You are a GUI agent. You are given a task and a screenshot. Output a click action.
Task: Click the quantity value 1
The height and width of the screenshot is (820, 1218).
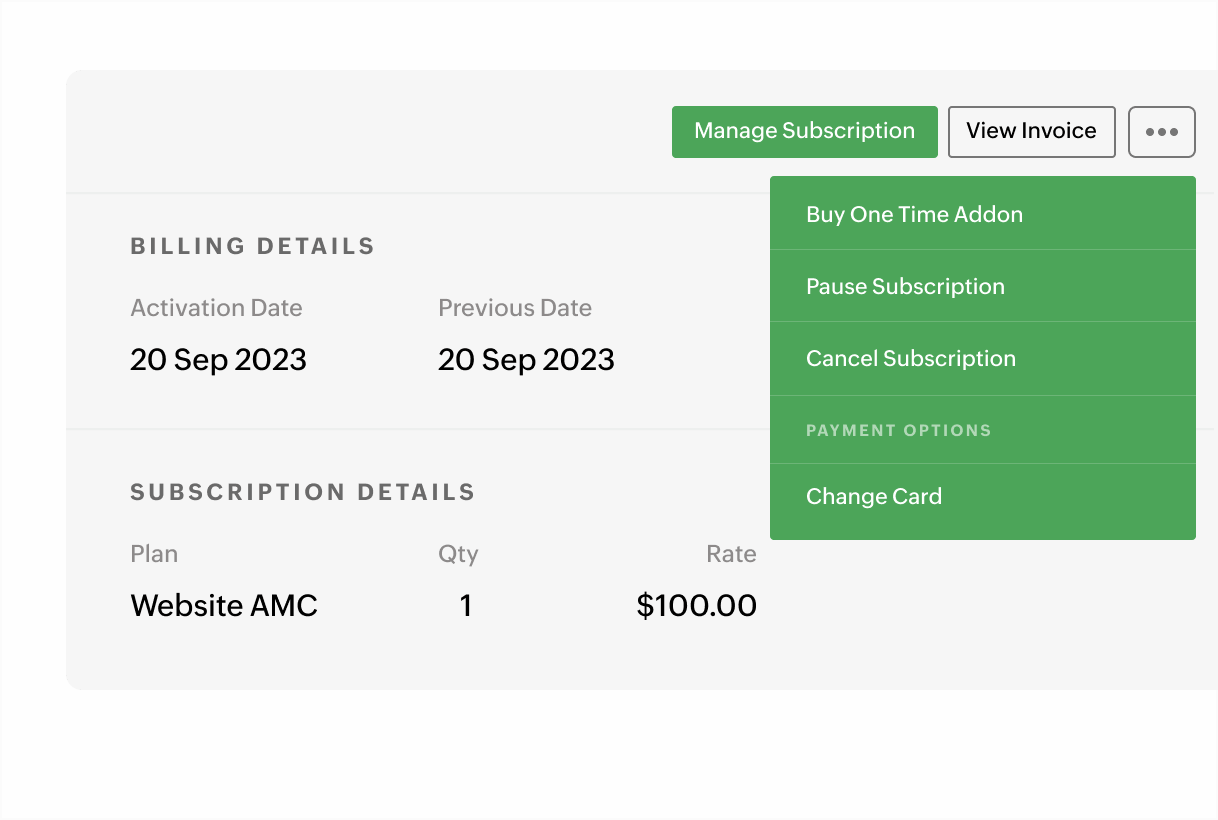click(466, 605)
